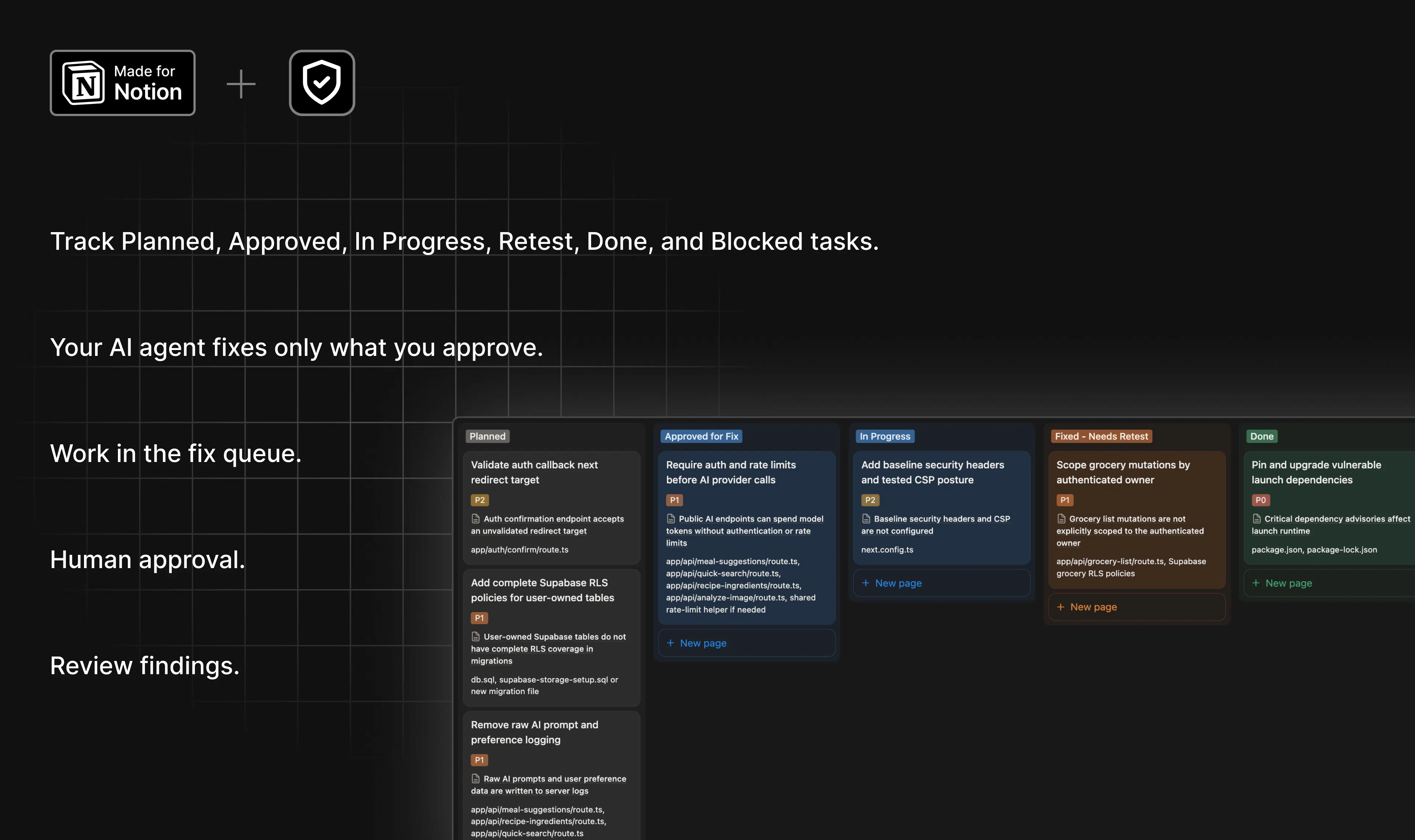Open the Validate auth callback next redirect target card
This screenshot has height=840, width=1415.
click(x=551, y=507)
